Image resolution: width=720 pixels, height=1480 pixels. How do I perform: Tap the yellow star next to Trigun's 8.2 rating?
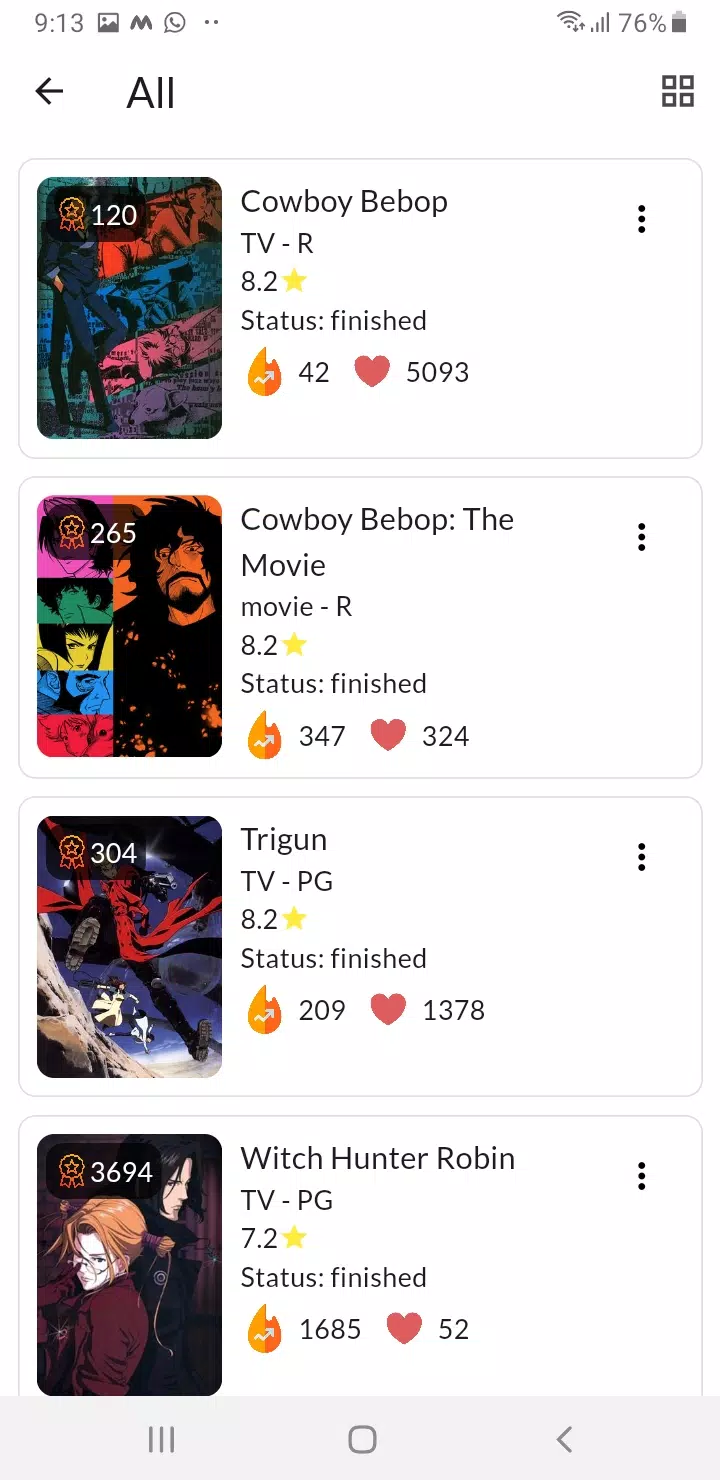[294, 918]
